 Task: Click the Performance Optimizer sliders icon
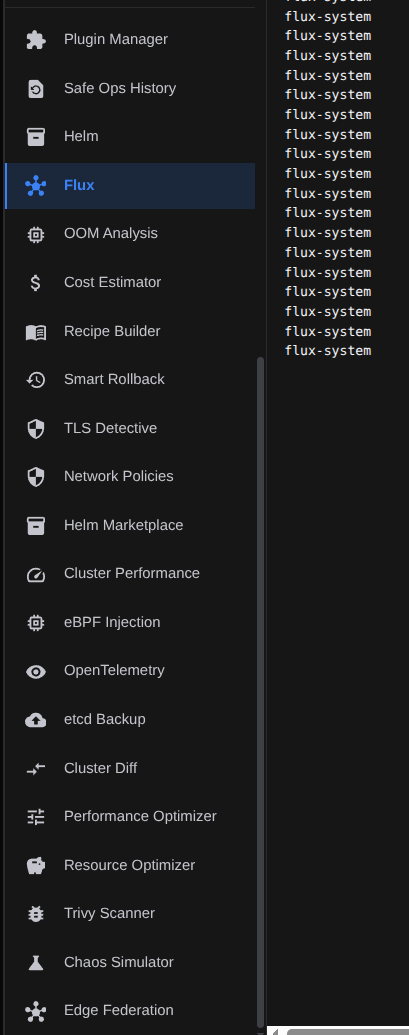click(x=36, y=817)
